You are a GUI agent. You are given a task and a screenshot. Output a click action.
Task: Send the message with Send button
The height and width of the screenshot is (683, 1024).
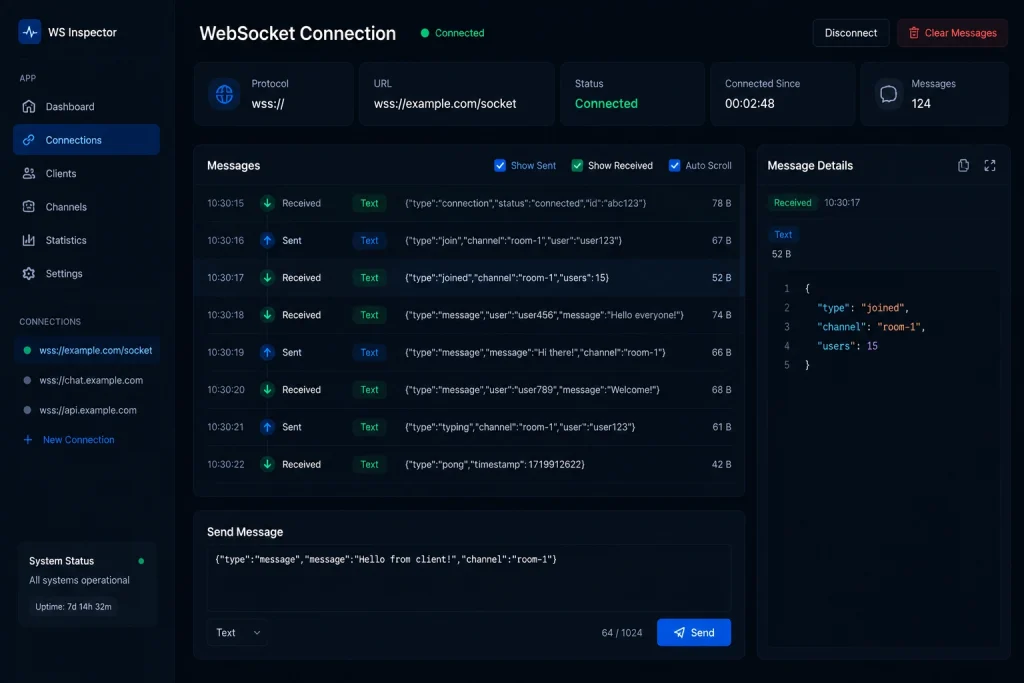[694, 632]
